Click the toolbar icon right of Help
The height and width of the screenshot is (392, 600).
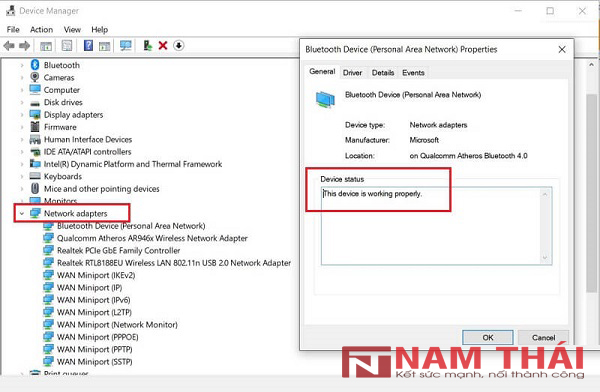(x=104, y=46)
